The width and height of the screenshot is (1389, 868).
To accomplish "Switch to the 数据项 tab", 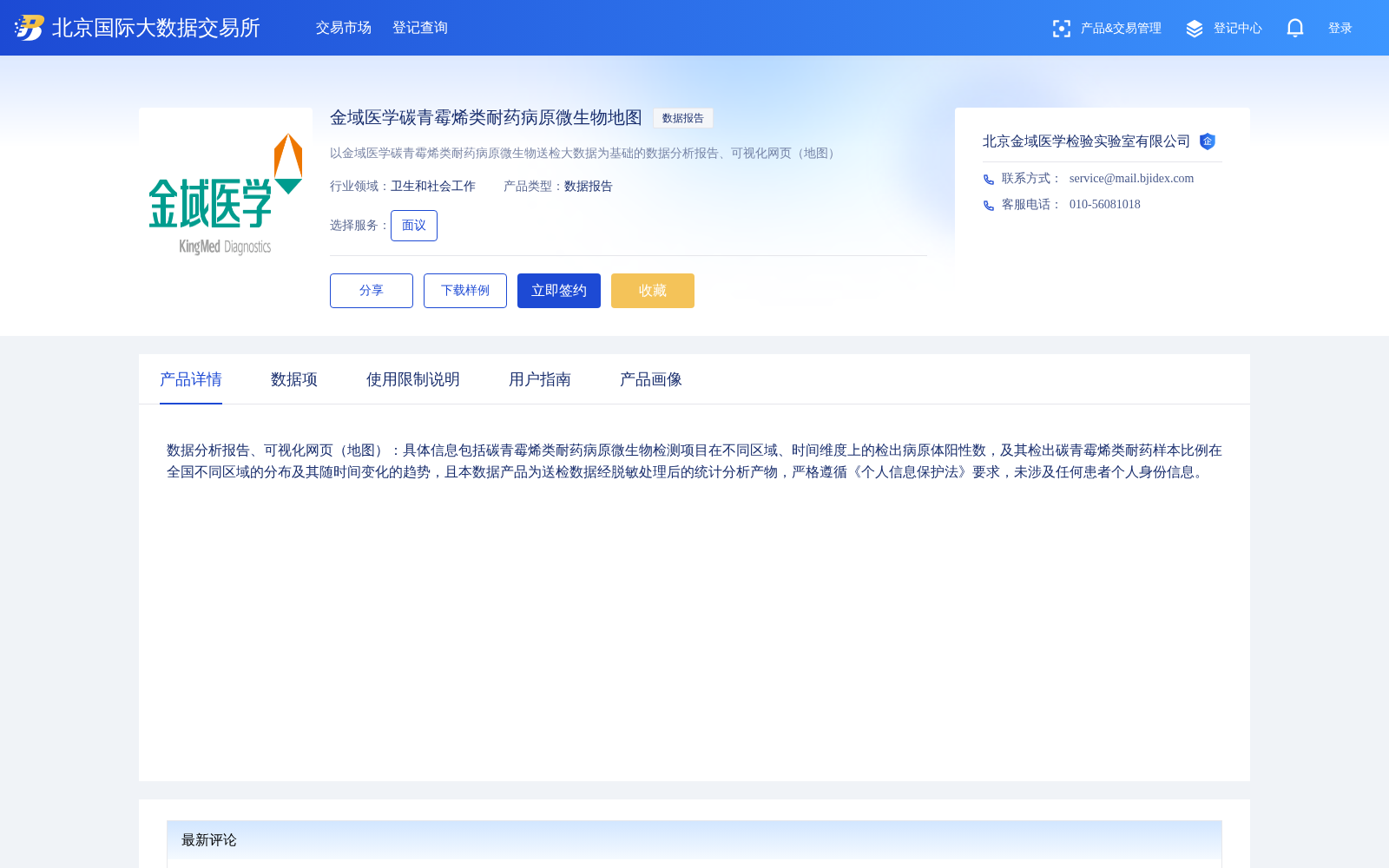I will [294, 379].
